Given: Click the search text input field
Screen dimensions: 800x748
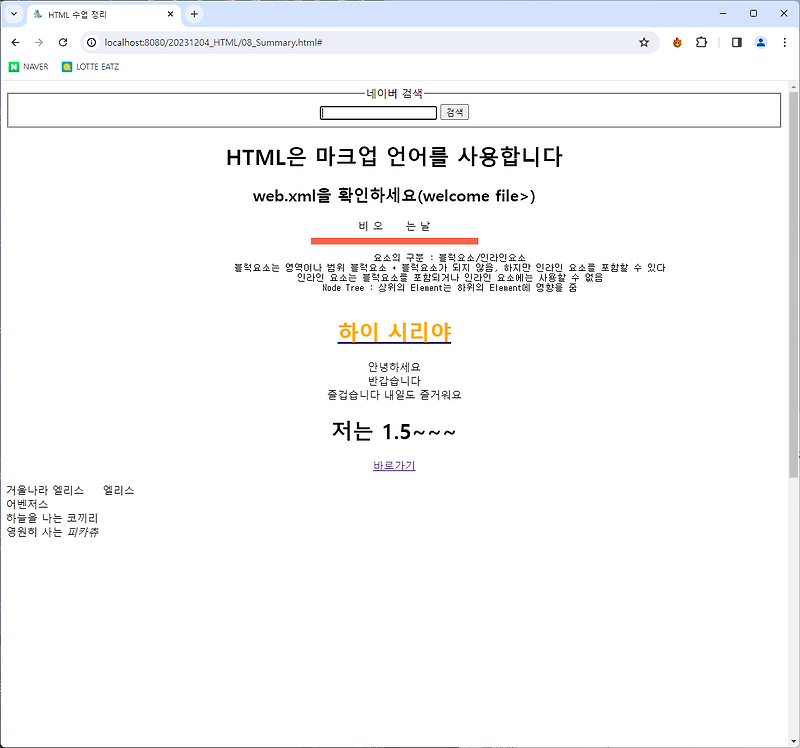Looking at the screenshot, I should 378,112.
